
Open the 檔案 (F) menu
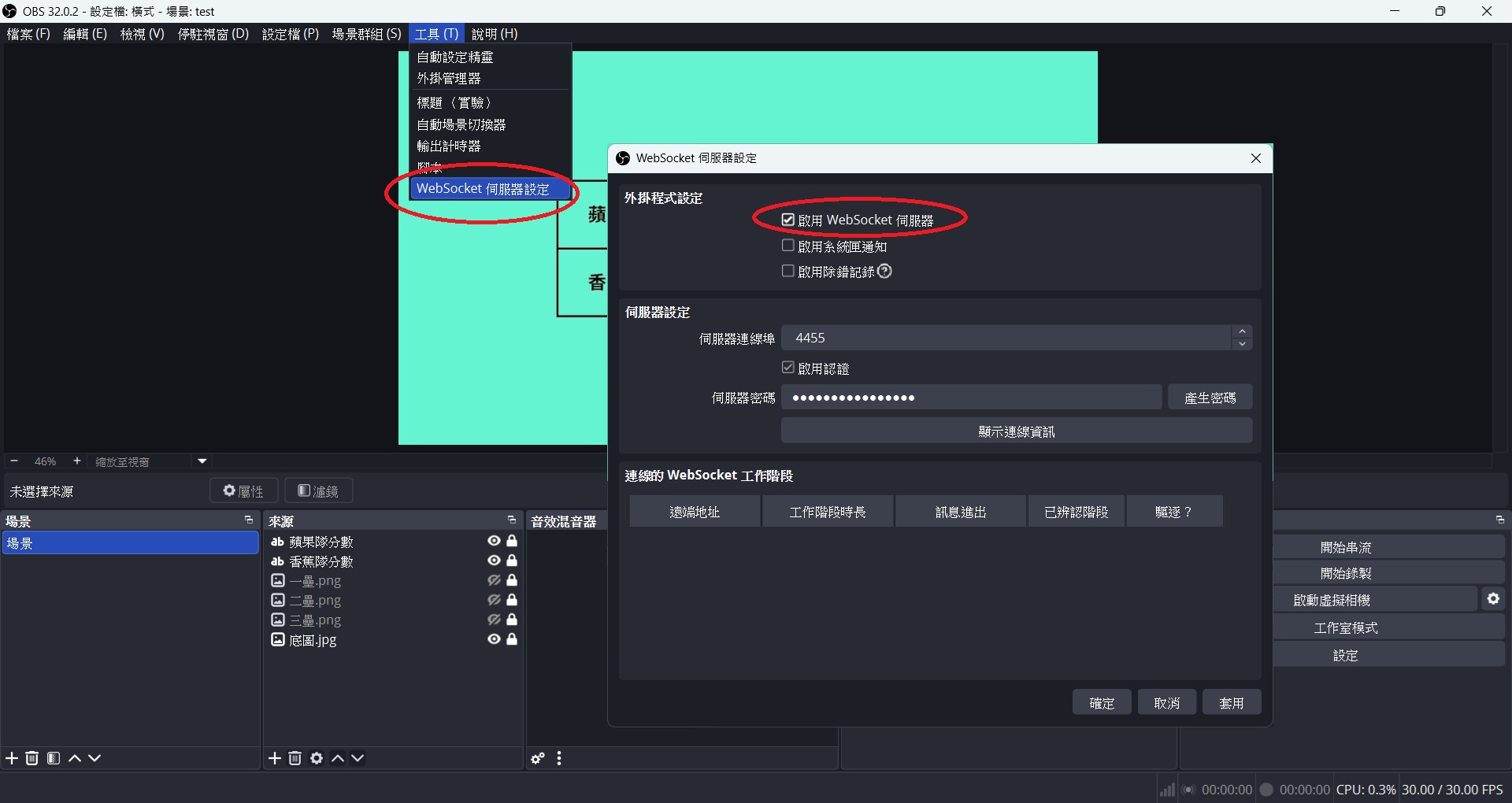point(28,34)
